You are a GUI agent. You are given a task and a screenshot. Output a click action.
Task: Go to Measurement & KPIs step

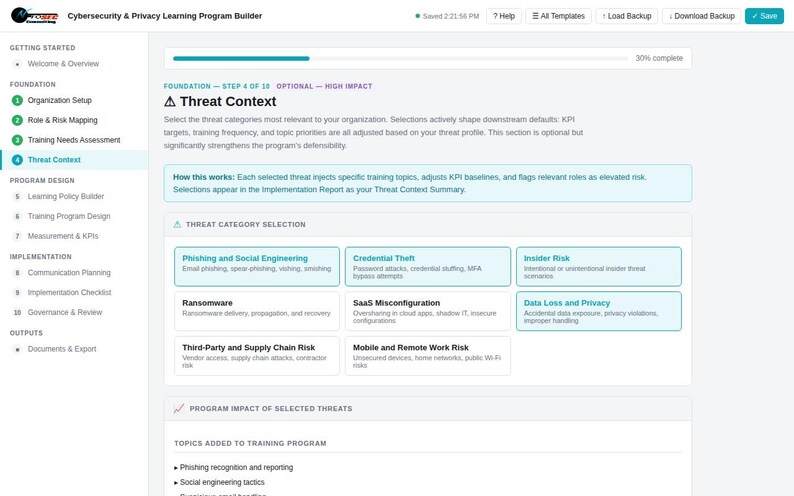[74, 236]
